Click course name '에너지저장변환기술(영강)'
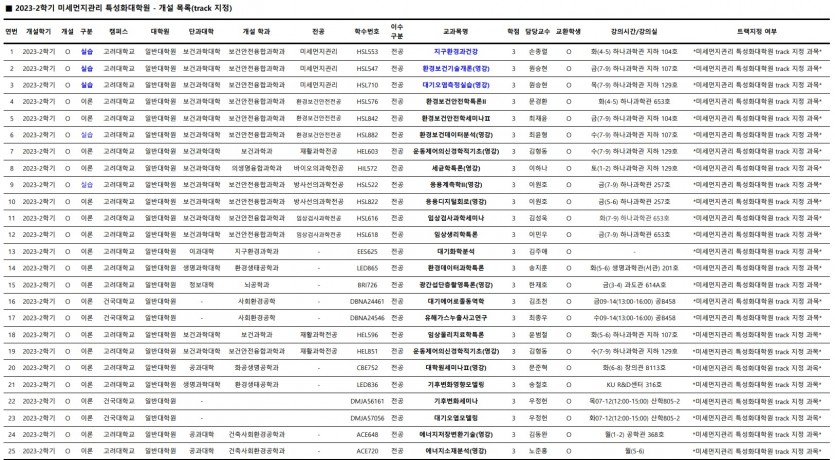 tap(455, 435)
